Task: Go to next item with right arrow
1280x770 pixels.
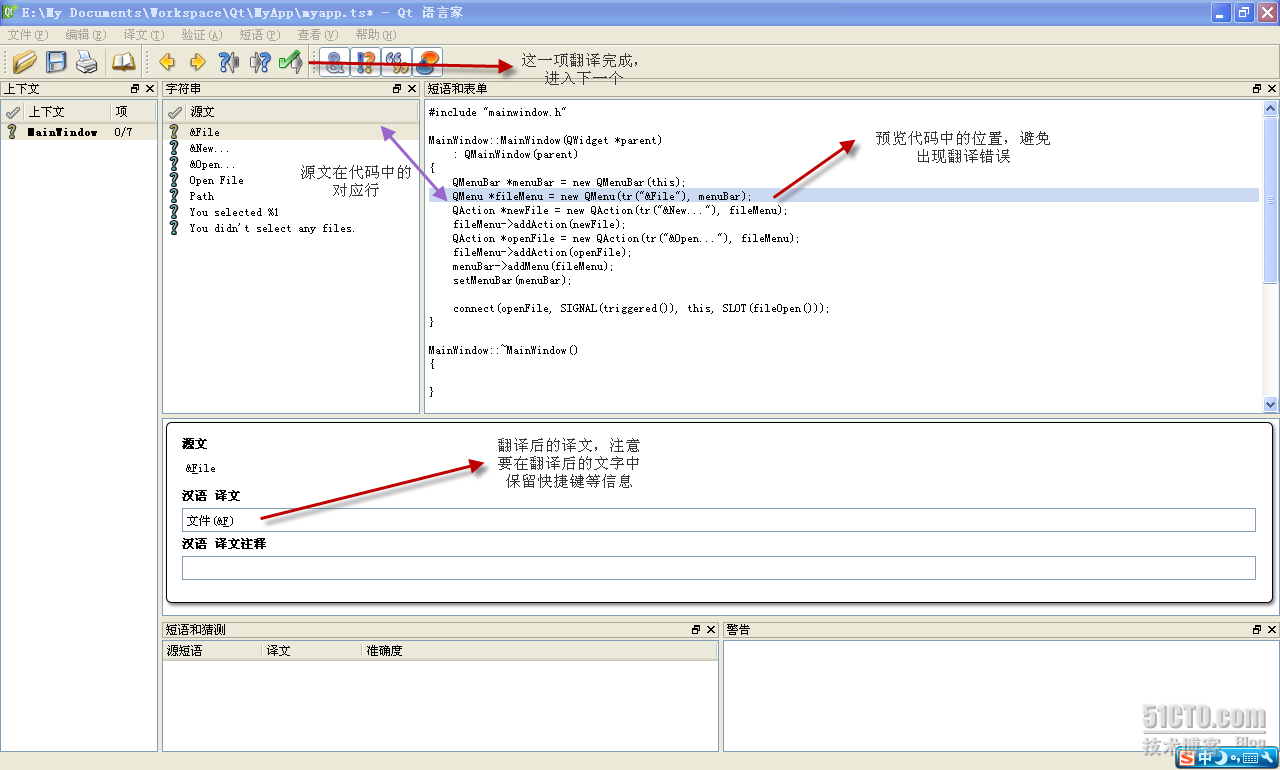Action: (198, 62)
